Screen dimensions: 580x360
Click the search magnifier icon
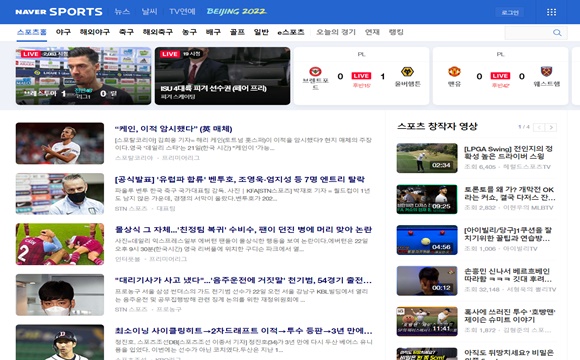click(x=557, y=33)
